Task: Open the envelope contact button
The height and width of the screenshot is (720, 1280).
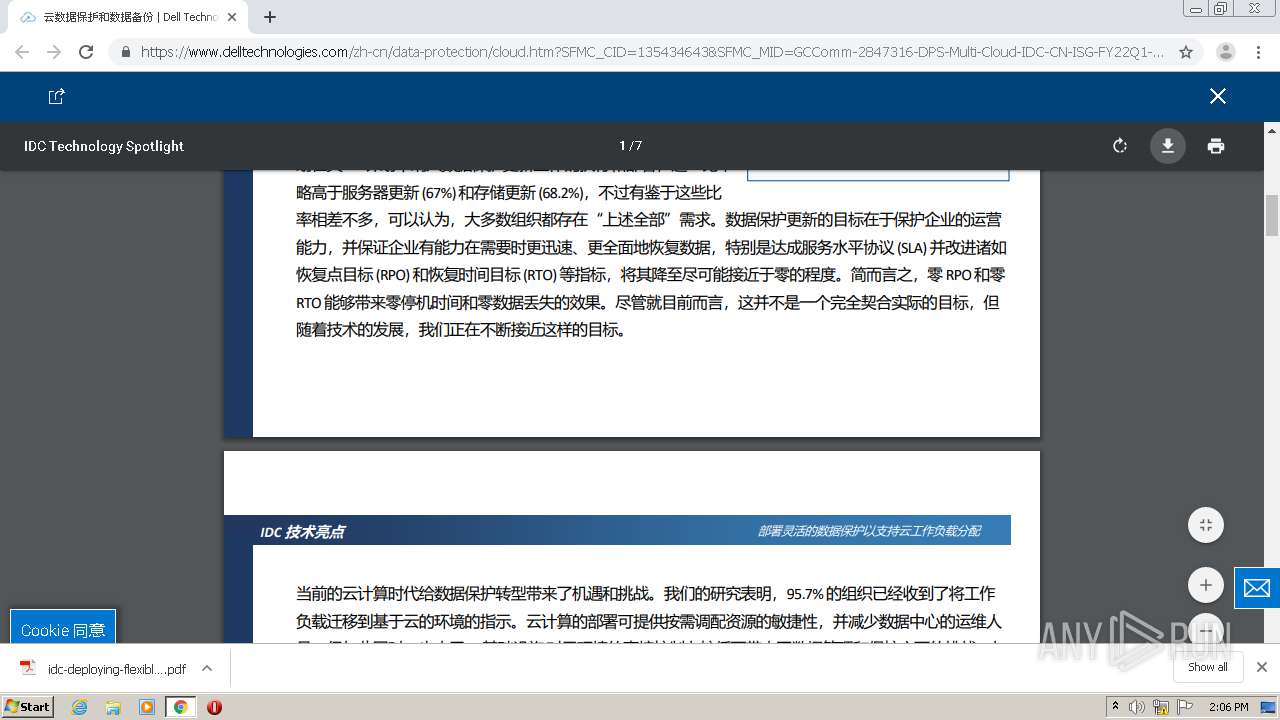Action: 1257,588
